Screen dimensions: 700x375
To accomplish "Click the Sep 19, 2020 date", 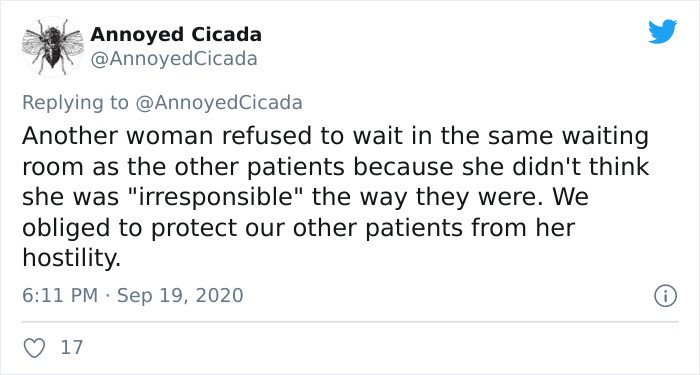I will coord(180,296).
